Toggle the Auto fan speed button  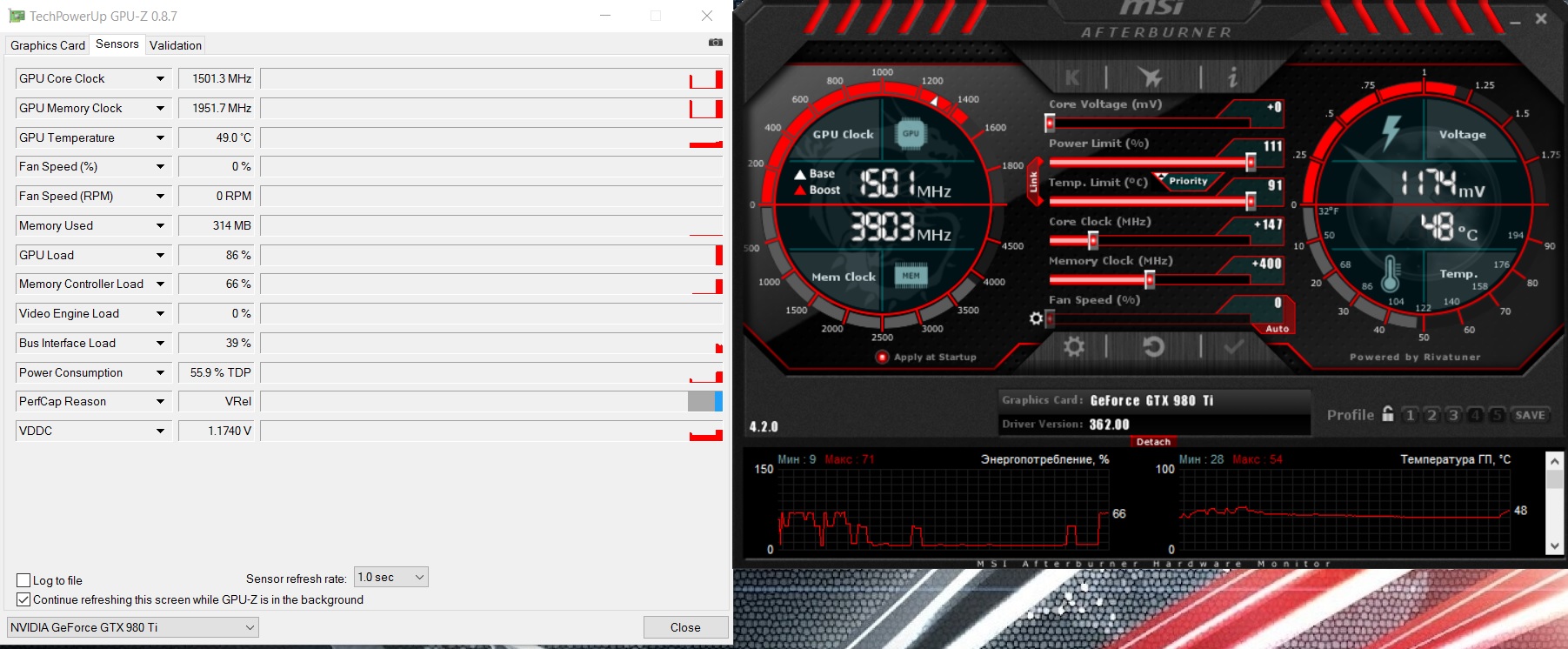1277,329
